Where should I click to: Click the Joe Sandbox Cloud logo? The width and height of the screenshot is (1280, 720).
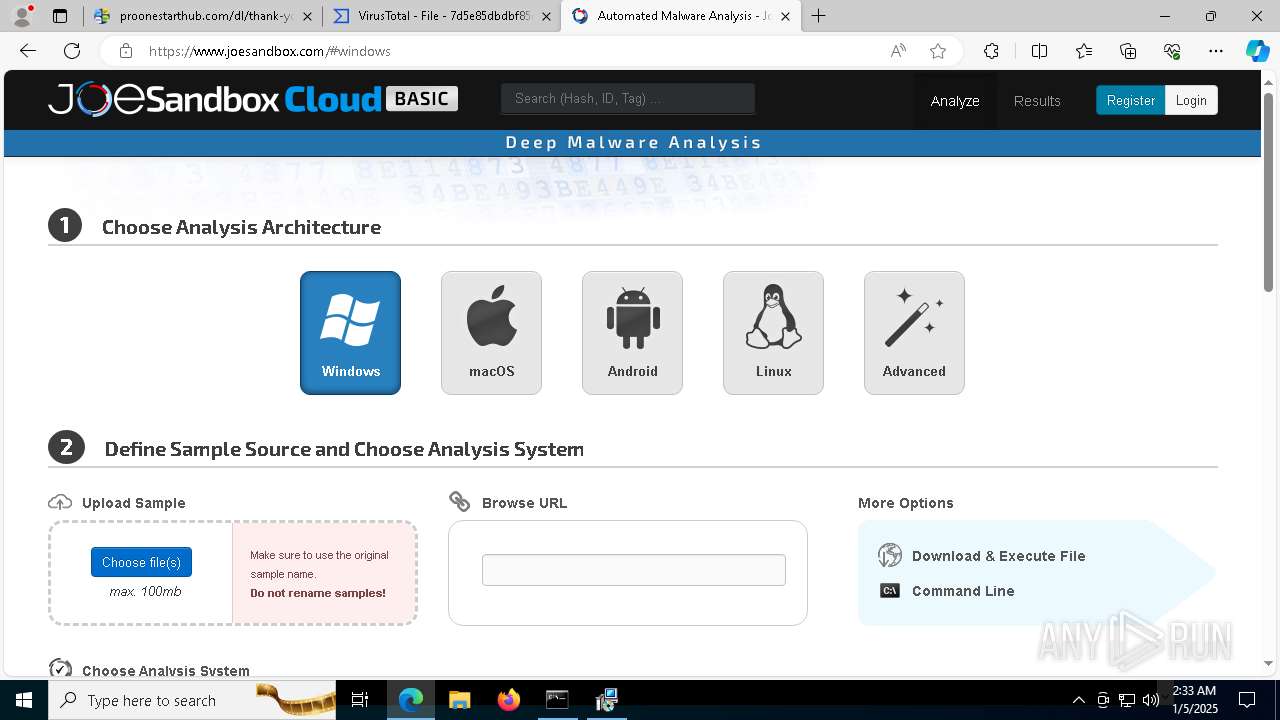253,99
